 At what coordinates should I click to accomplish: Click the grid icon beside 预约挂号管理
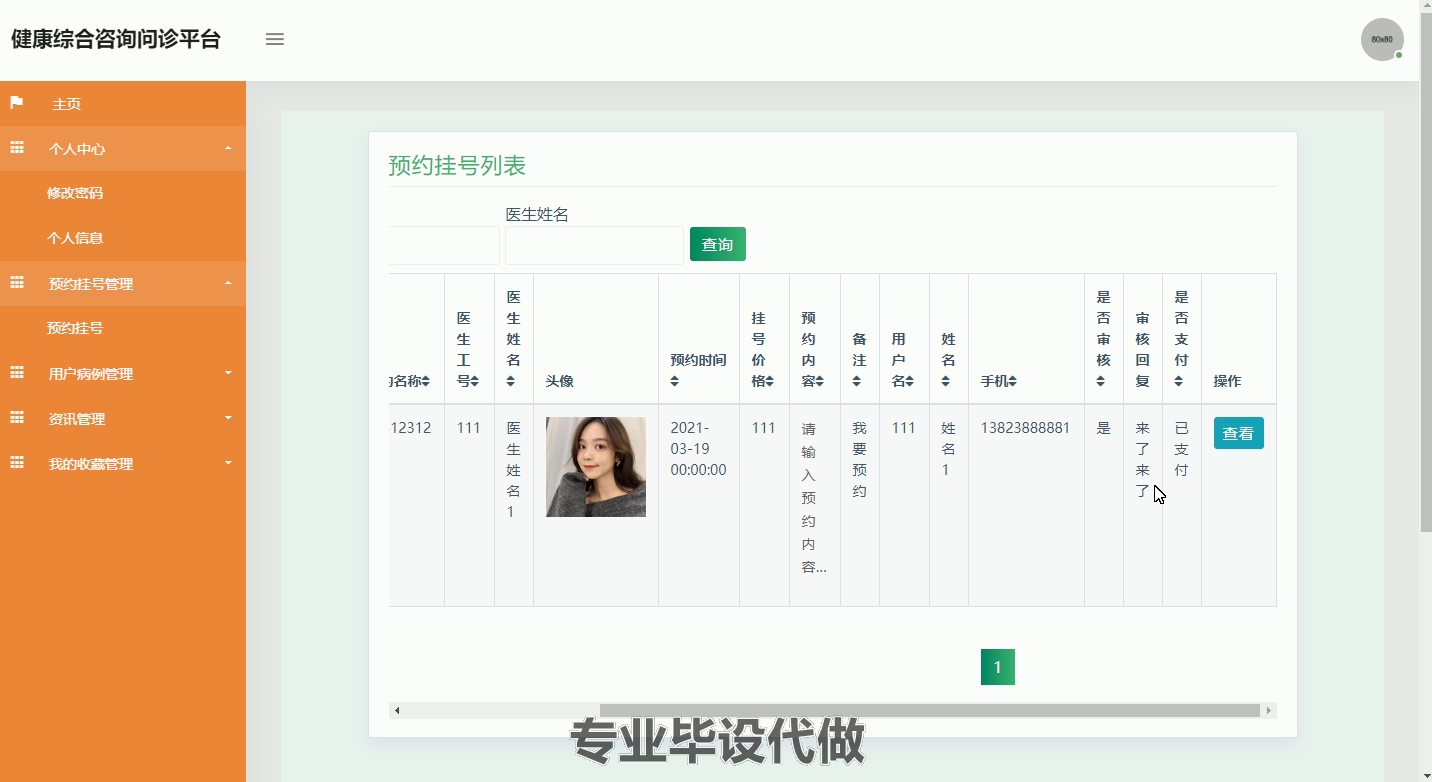click(16, 283)
